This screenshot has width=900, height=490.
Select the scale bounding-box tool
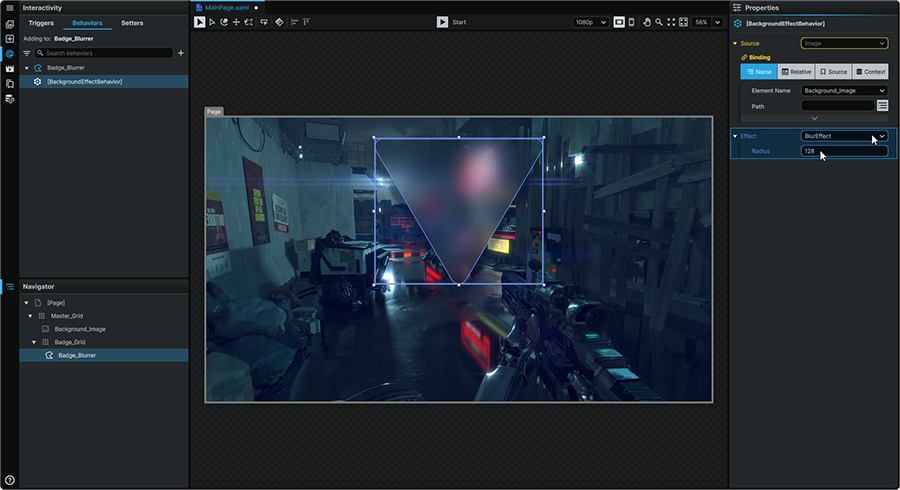249,22
